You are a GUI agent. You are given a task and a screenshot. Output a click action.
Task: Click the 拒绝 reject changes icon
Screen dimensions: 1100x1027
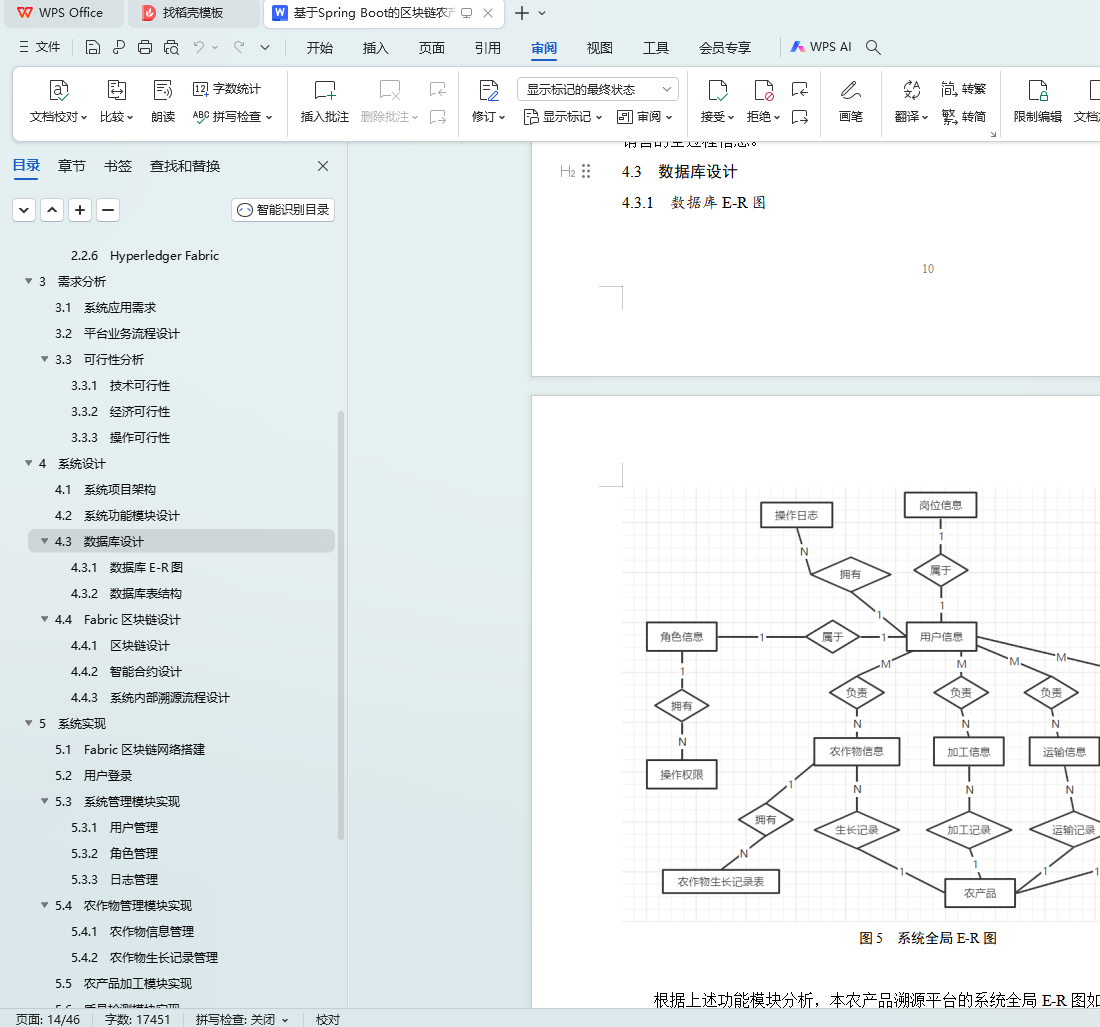click(763, 102)
